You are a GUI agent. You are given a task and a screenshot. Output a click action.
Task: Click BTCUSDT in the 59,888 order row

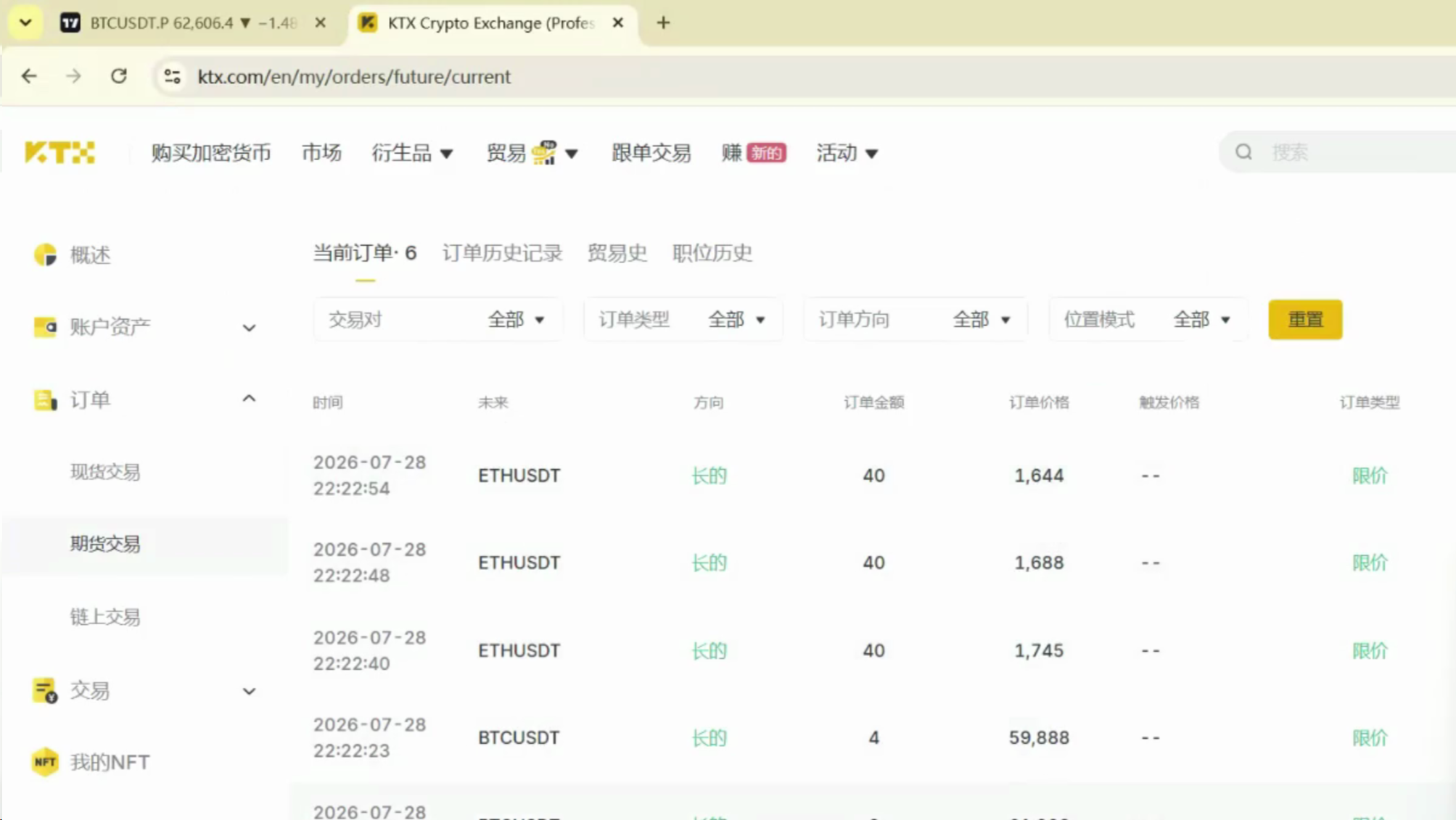click(519, 737)
